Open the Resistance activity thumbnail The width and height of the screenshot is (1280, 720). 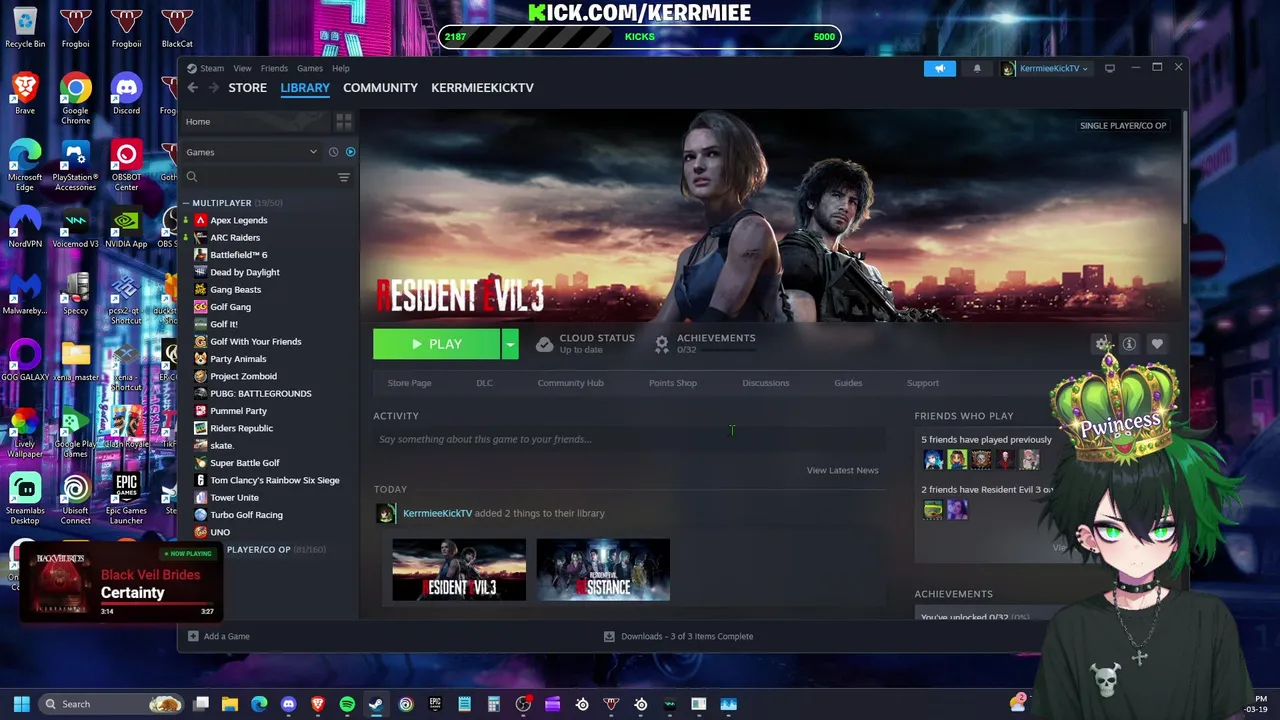[603, 570]
